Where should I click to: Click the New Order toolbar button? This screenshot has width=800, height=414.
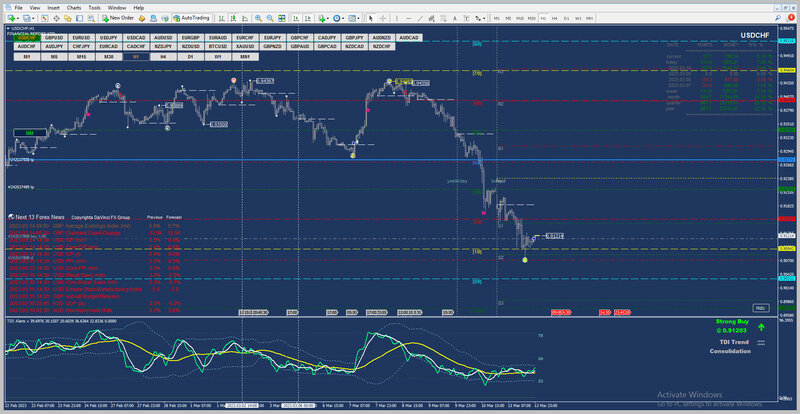coord(118,18)
